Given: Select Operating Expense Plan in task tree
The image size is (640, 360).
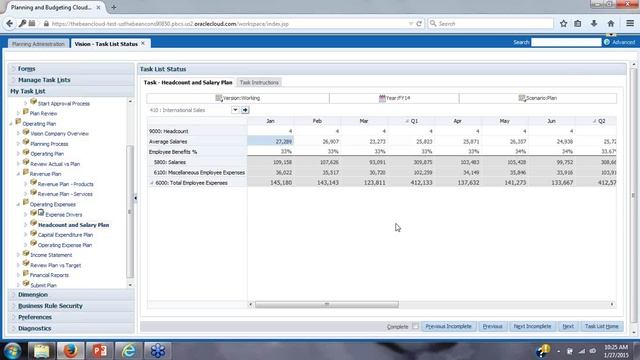Looking at the screenshot, I should click(x=64, y=245).
